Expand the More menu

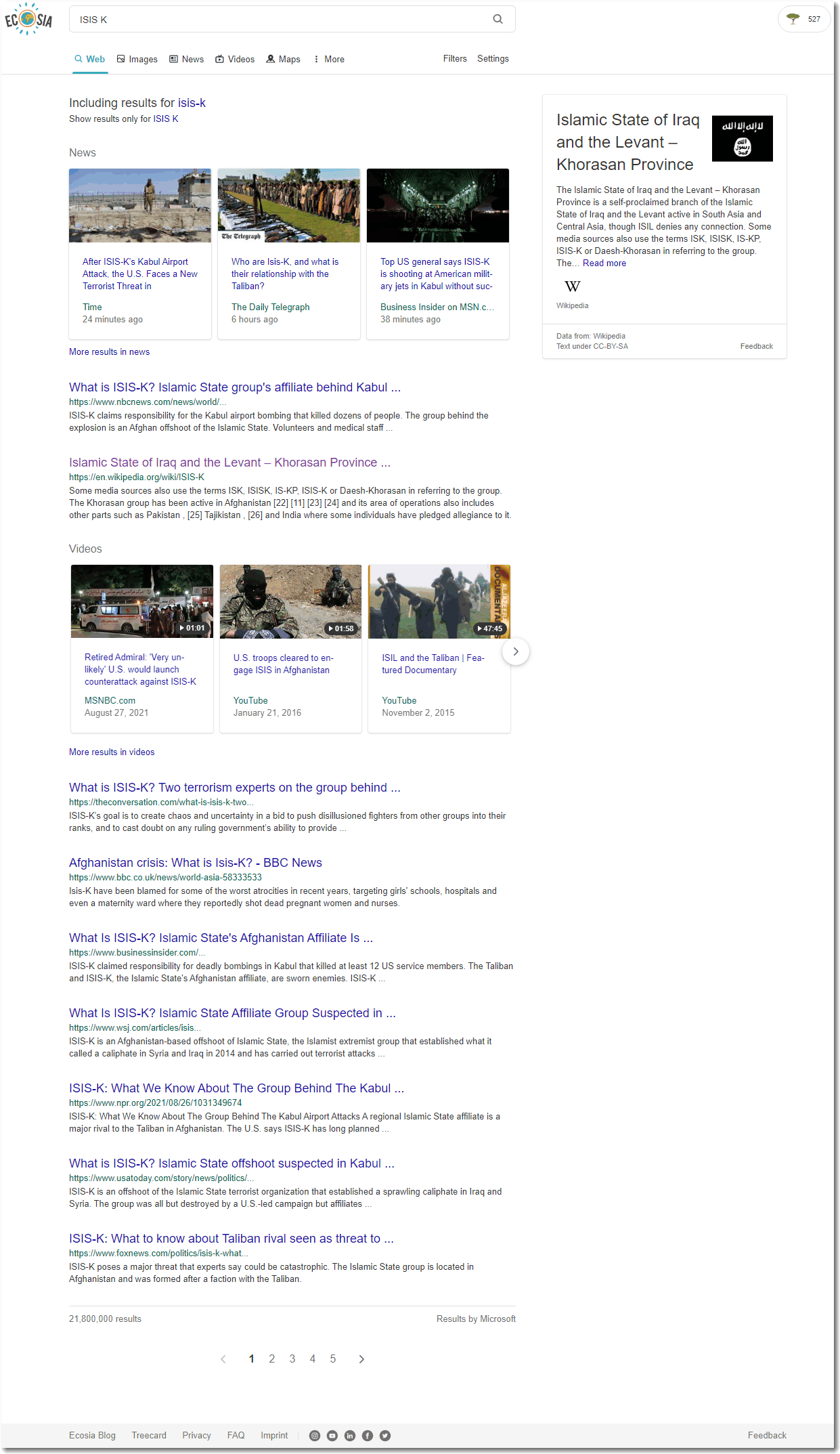(329, 59)
